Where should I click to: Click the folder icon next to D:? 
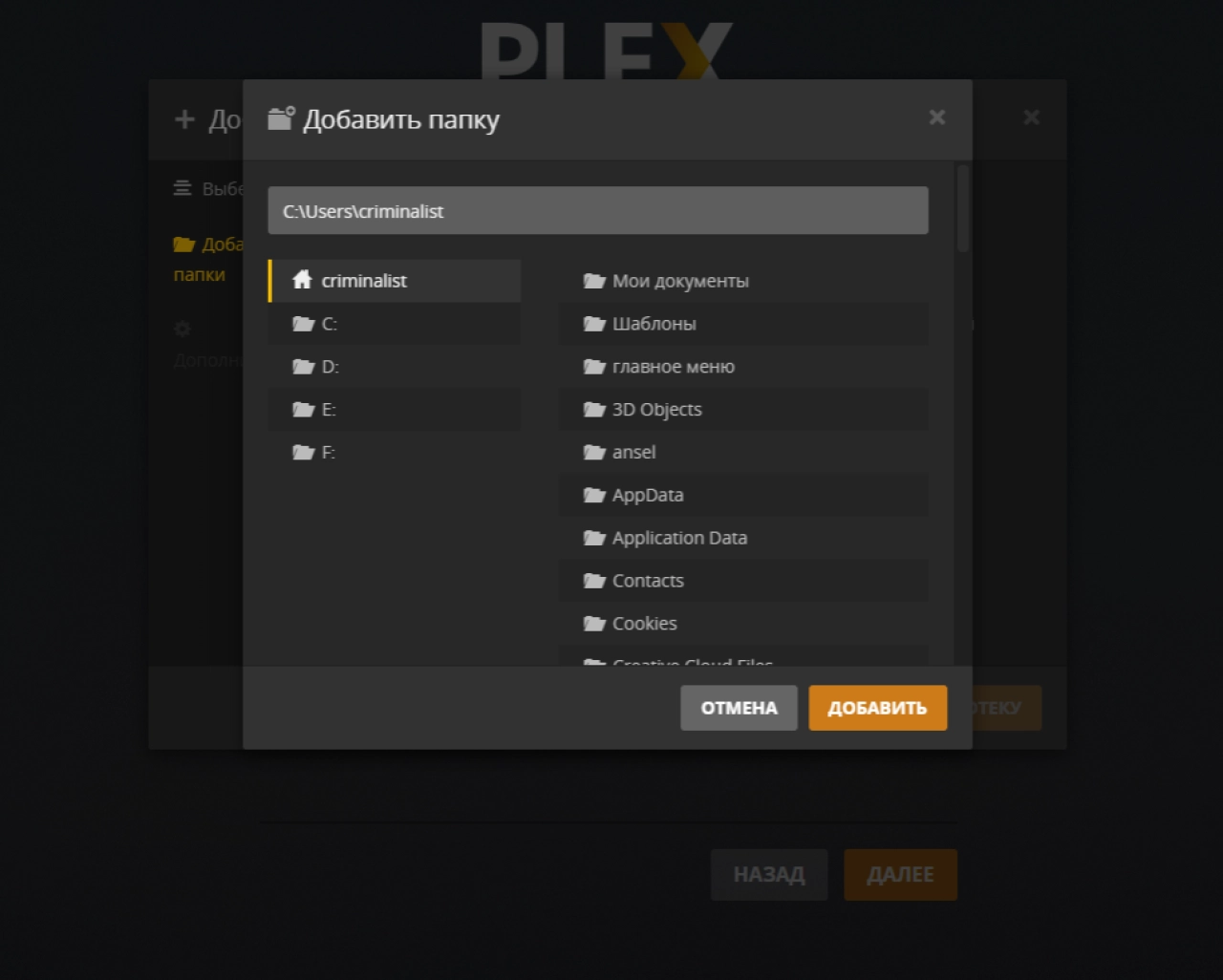pos(304,367)
